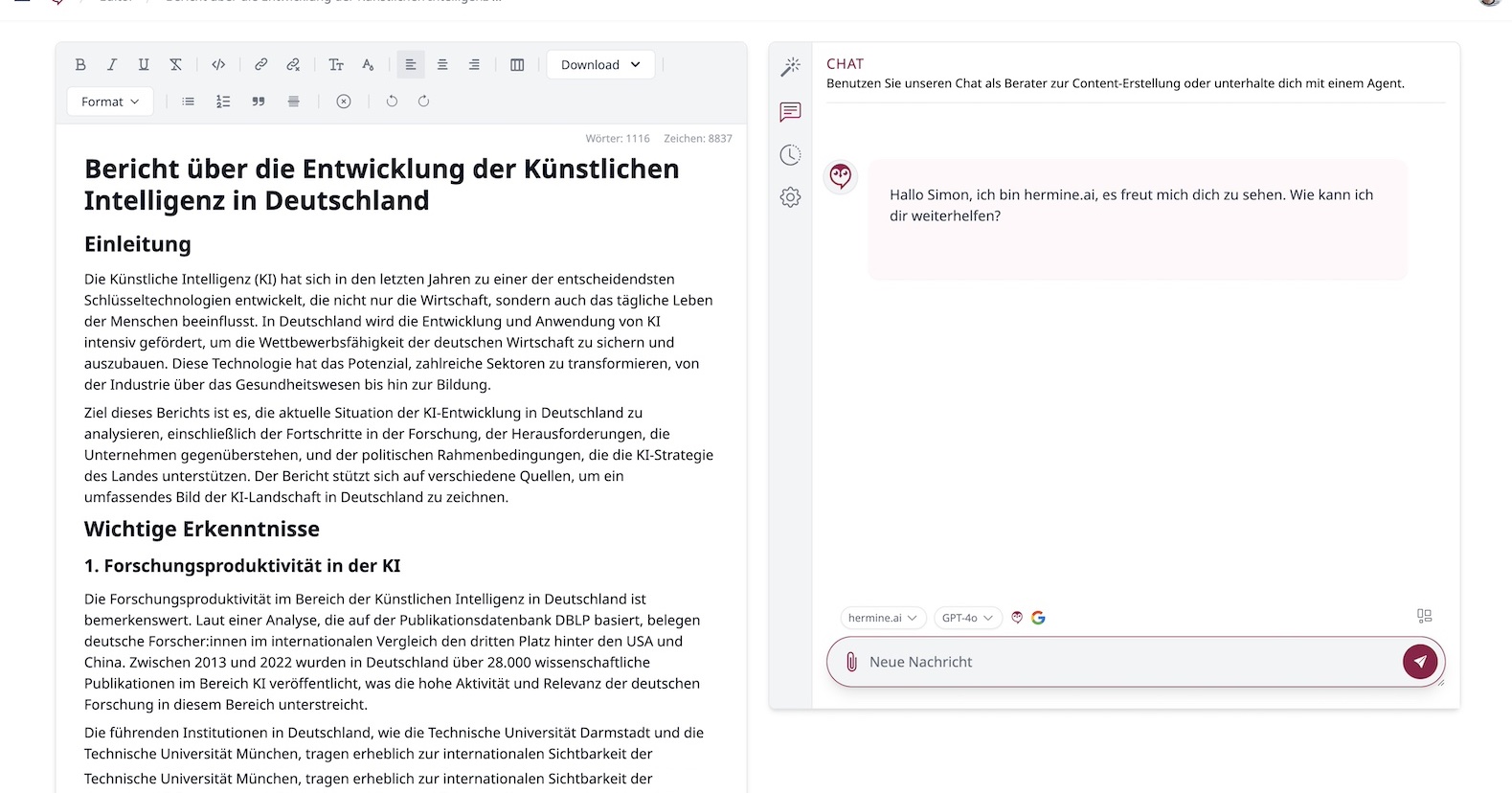The image size is (1512, 793).
Task: Click the Wörter: 1116 word counter
Action: (618, 139)
